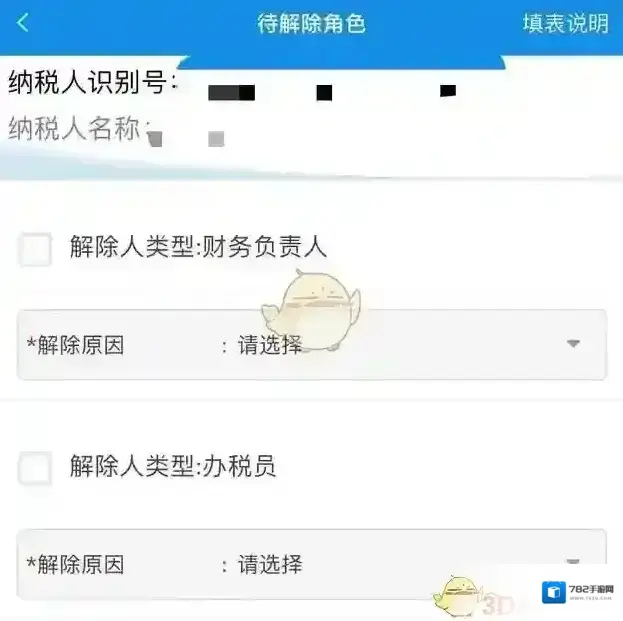This screenshot has height=621, width=623.
Task: Tap the redacted 纳税人识别号 value
Action: pos(332,92)
